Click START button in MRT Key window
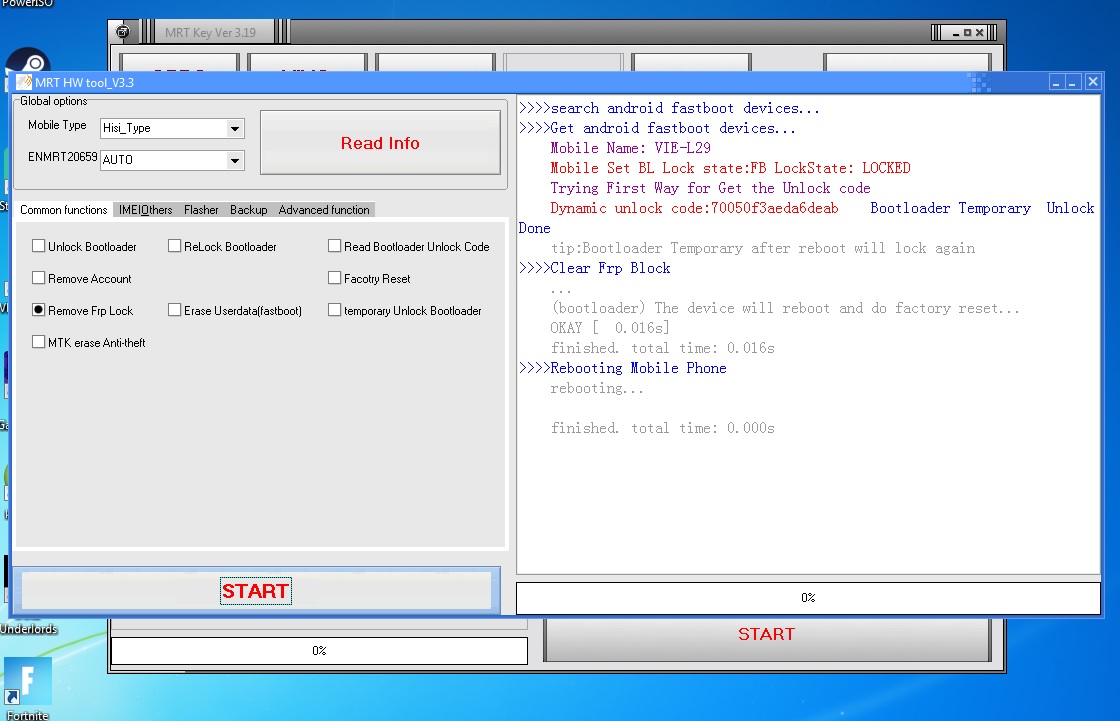1120x721 pixels. (x=766, y=636)
